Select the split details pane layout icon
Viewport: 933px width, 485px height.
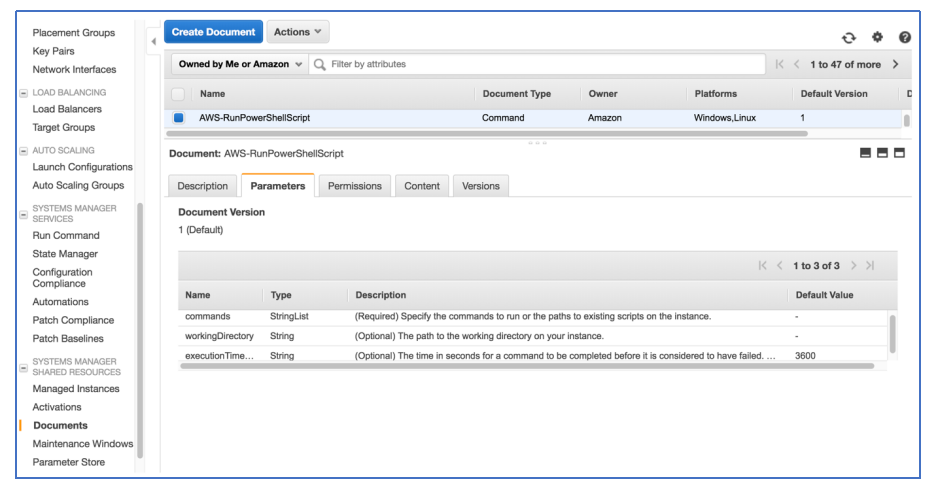coord(882,153)
